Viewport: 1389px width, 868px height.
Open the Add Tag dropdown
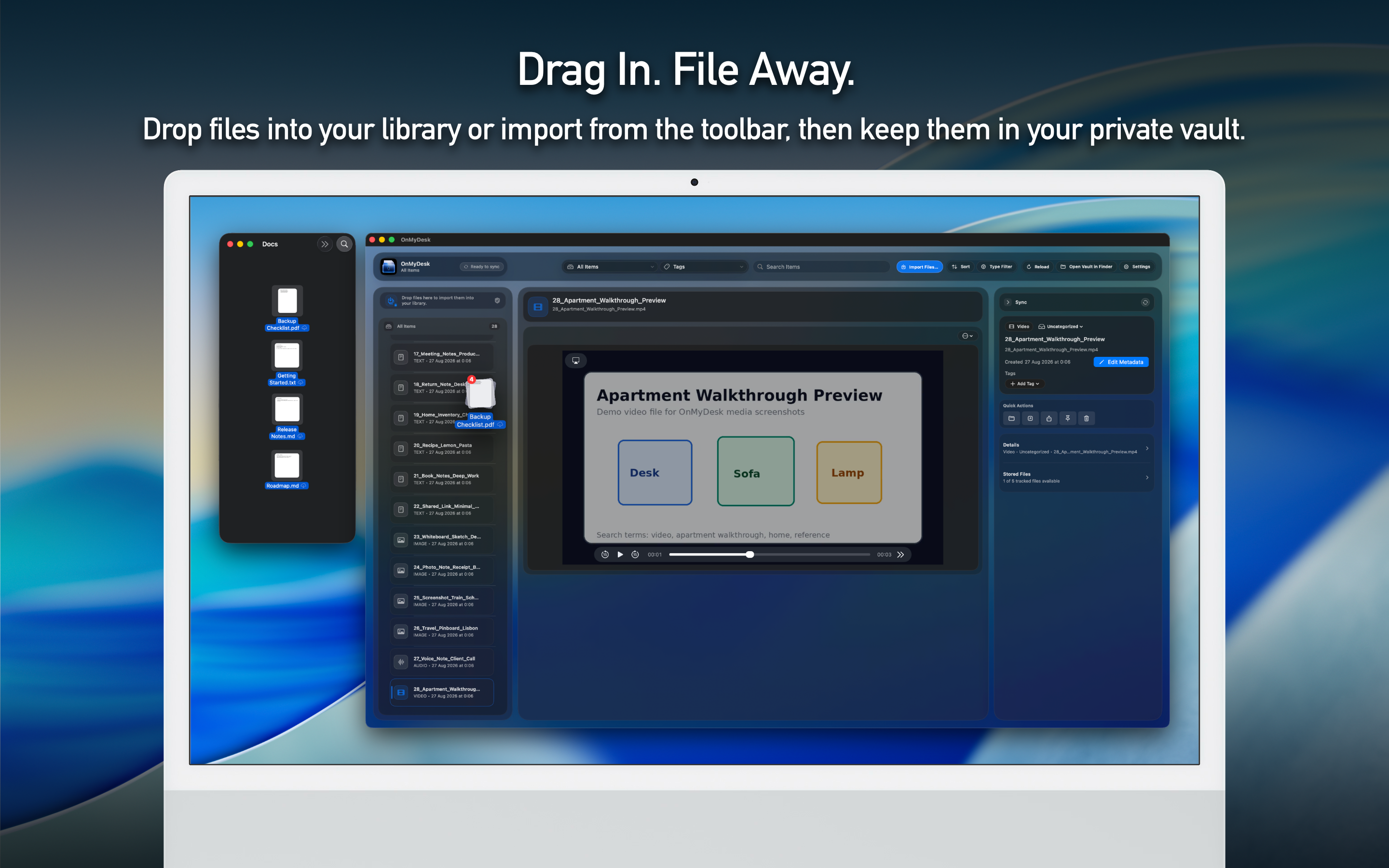tap(1024, 383)
